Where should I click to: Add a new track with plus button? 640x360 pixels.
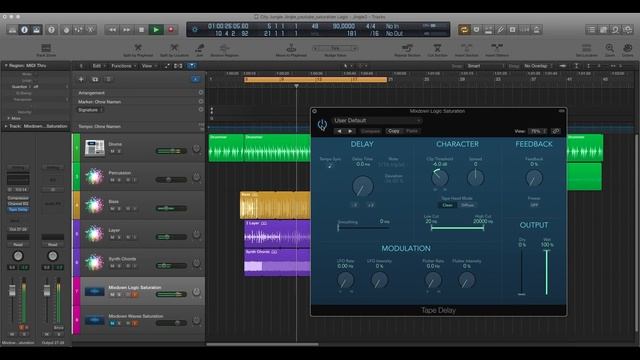click(81, 79)
